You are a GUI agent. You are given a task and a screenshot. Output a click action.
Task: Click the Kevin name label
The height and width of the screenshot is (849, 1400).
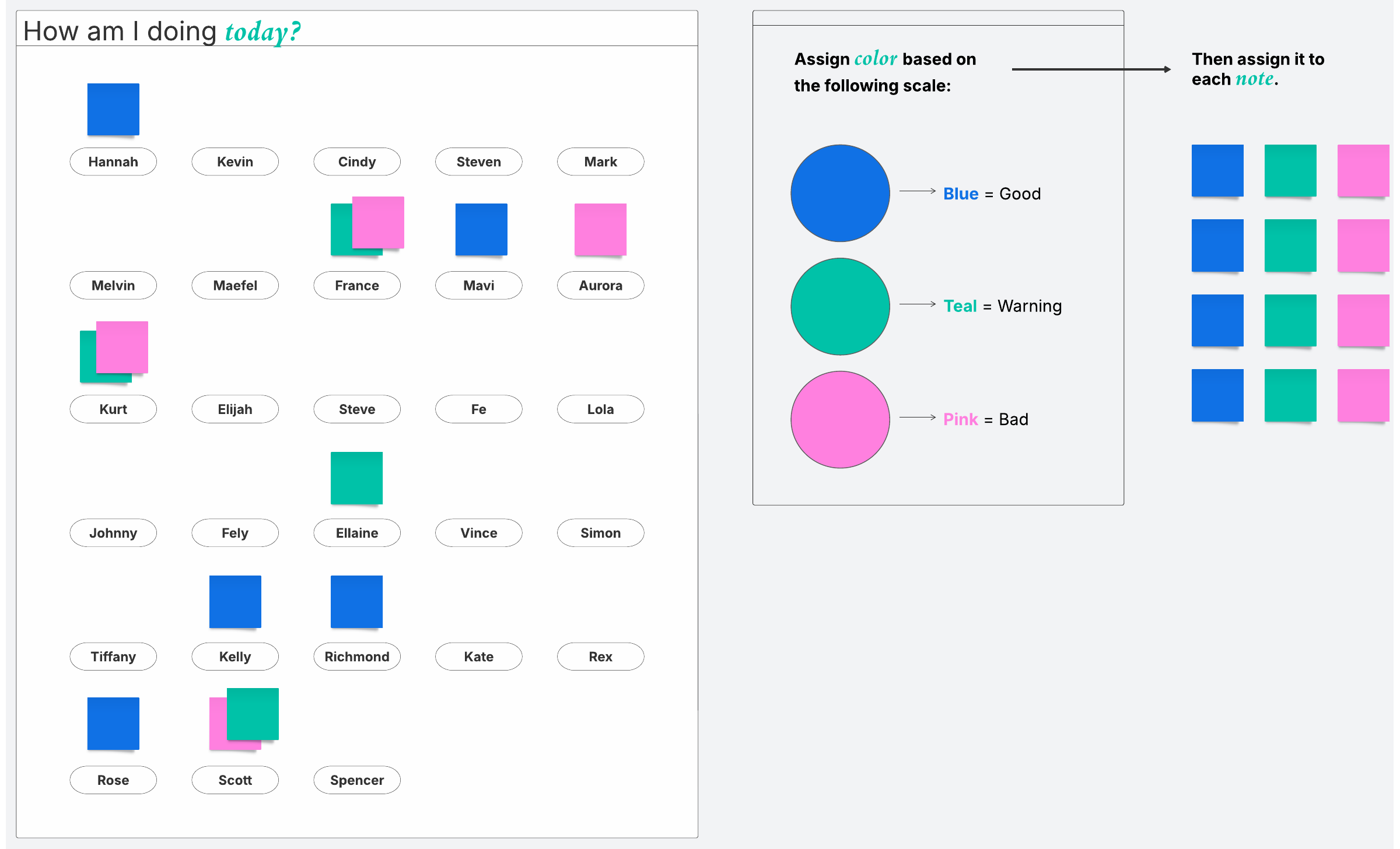235,162
